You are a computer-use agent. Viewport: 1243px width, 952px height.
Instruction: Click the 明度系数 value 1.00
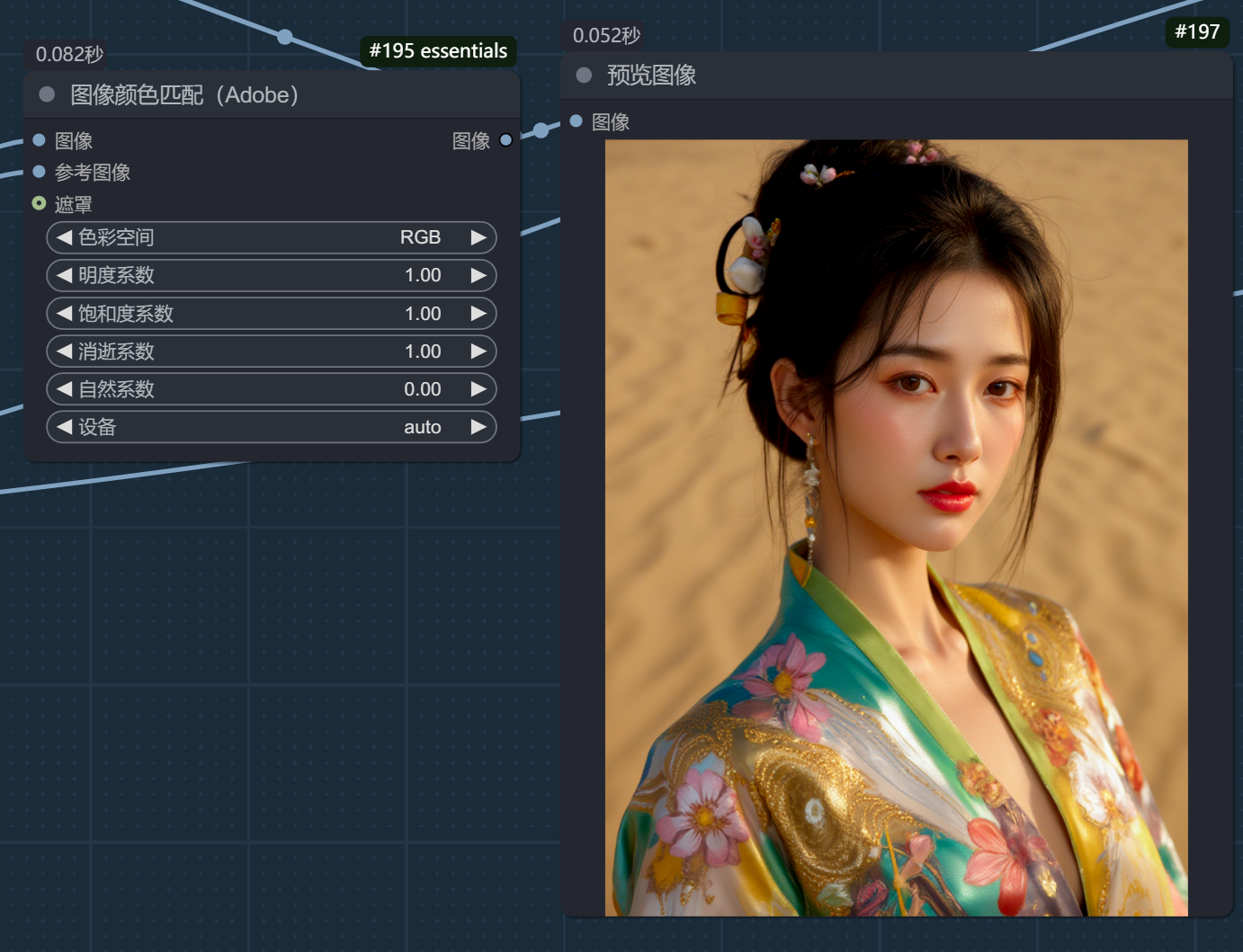coord(423,275)
